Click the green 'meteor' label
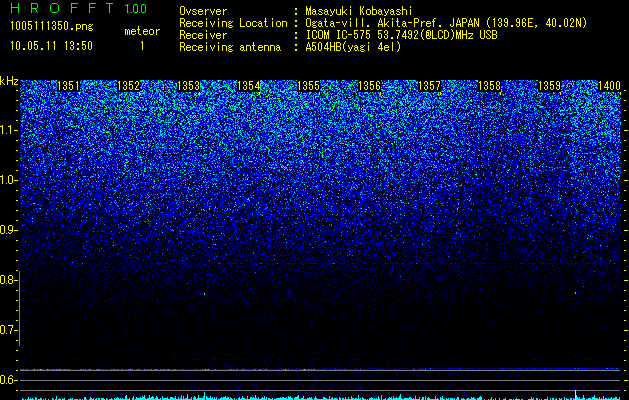629x400 pixels. (x=142, y=31)
